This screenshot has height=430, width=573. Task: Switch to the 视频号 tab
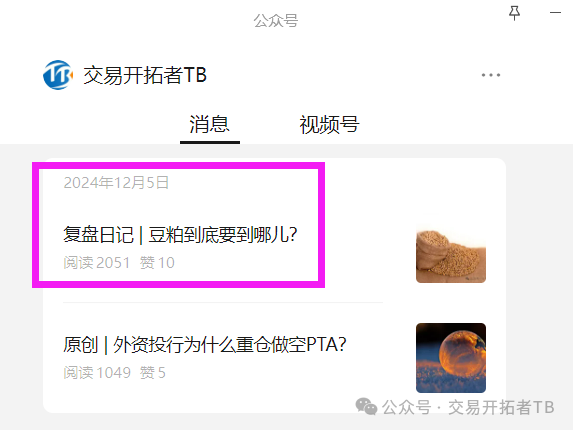pyautogui.click(x=329, y=124)
